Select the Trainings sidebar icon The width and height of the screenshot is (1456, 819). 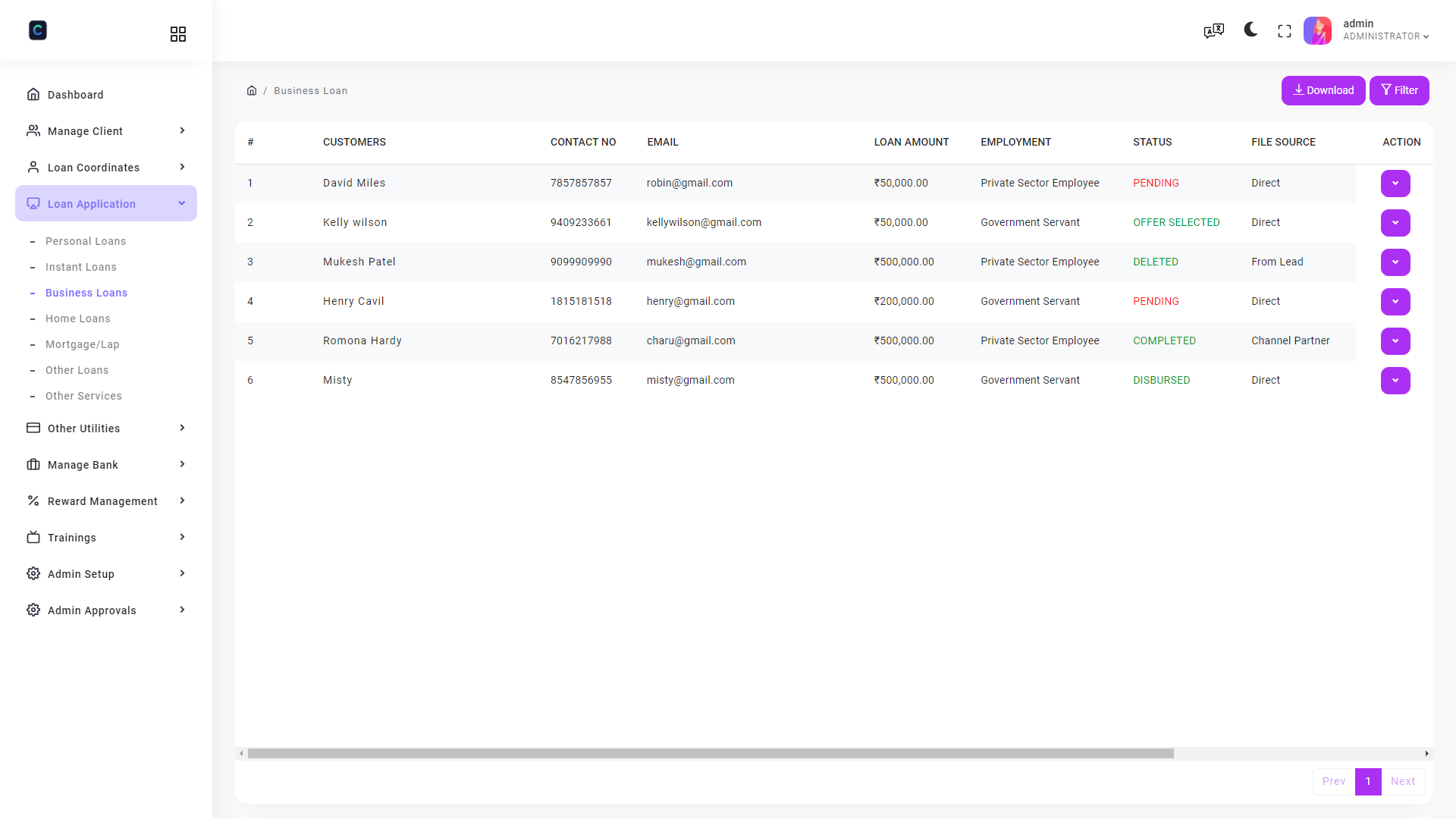[33, 537]
